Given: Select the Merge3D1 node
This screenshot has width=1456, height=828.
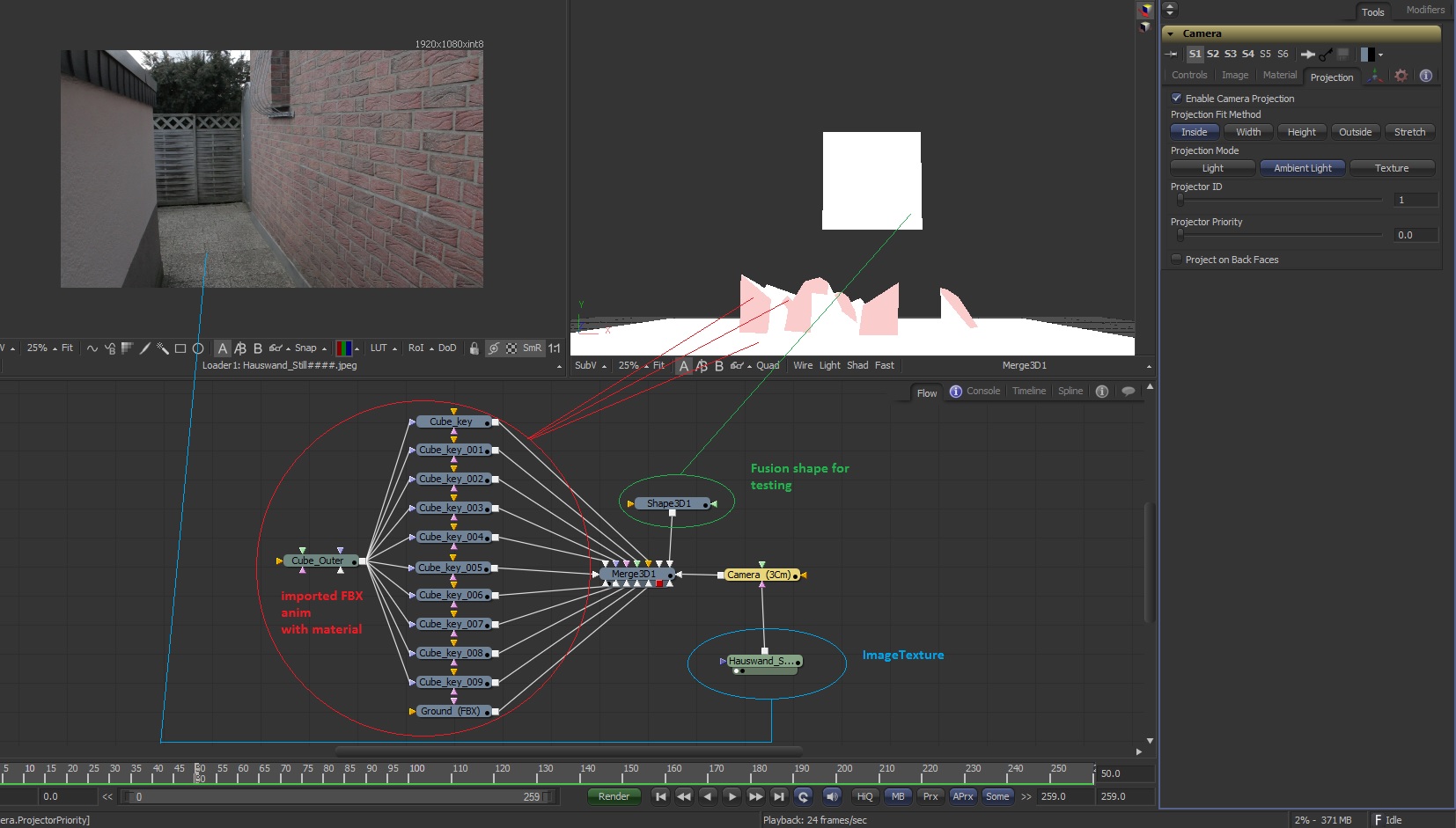Looking at the screenshot, I should (x=634, y=575).
